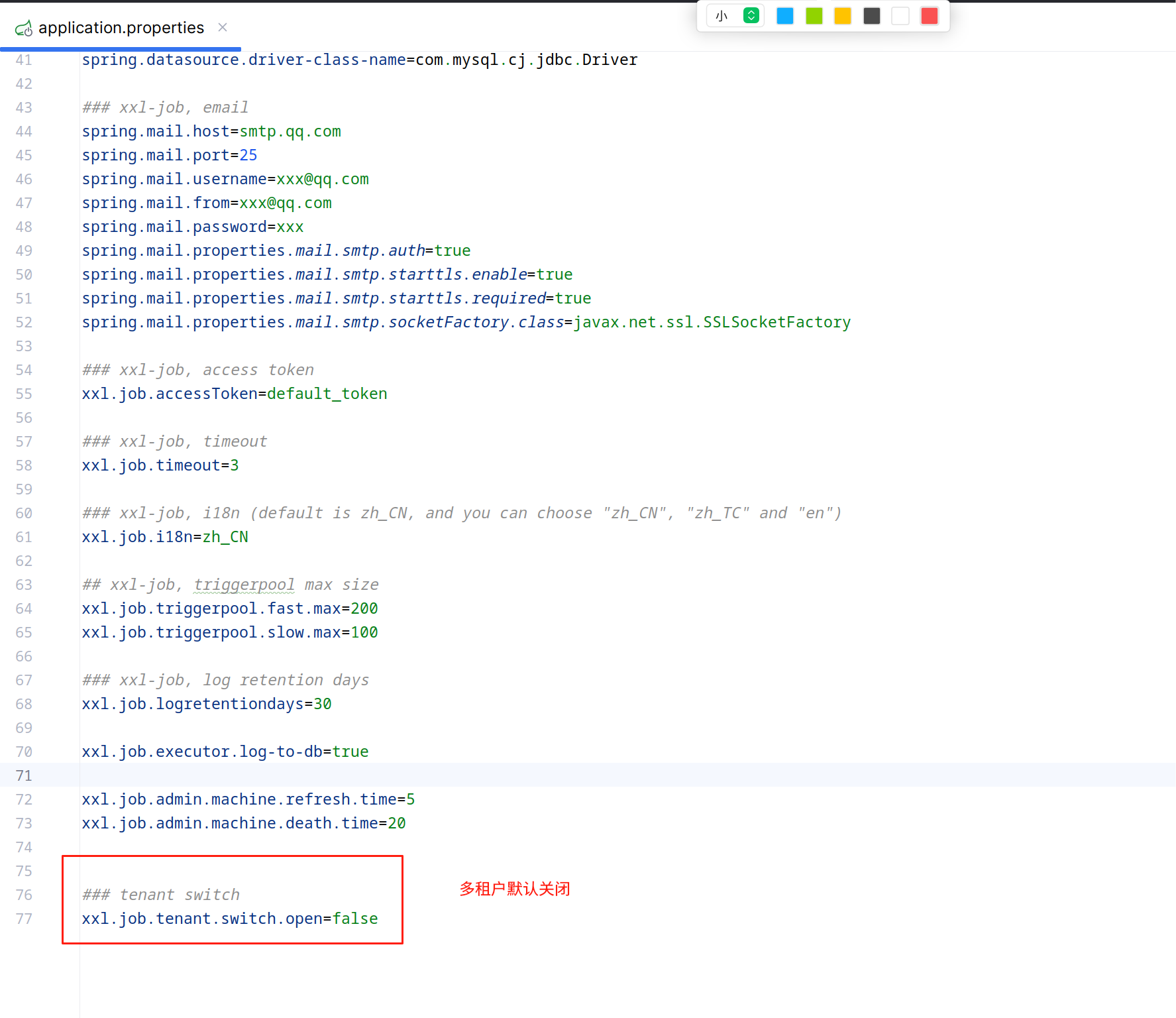
Task: Click line number 77 in gutter
Action: 24,919
